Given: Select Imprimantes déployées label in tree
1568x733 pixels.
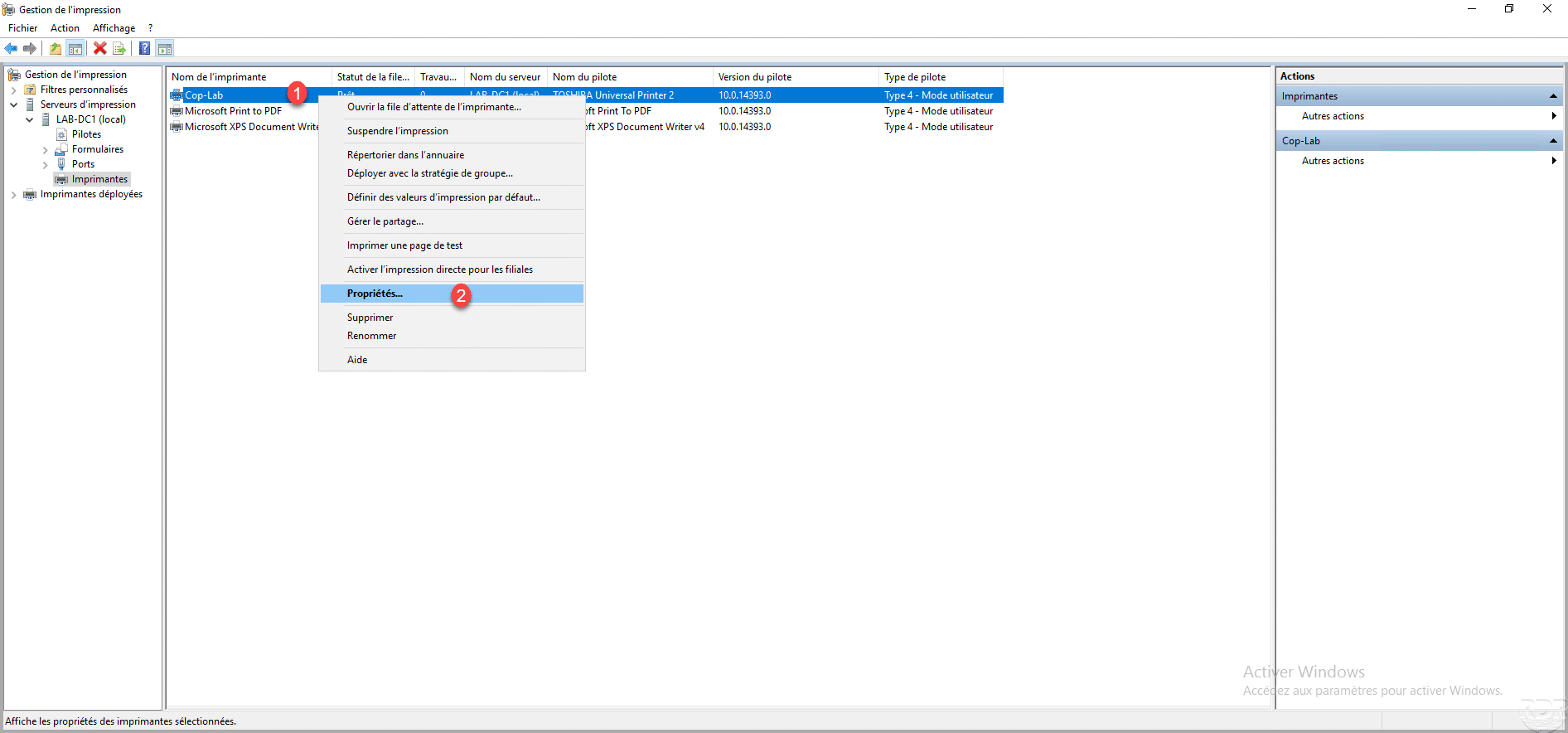Looking at the screenshot, I should [x=91, y=194].
